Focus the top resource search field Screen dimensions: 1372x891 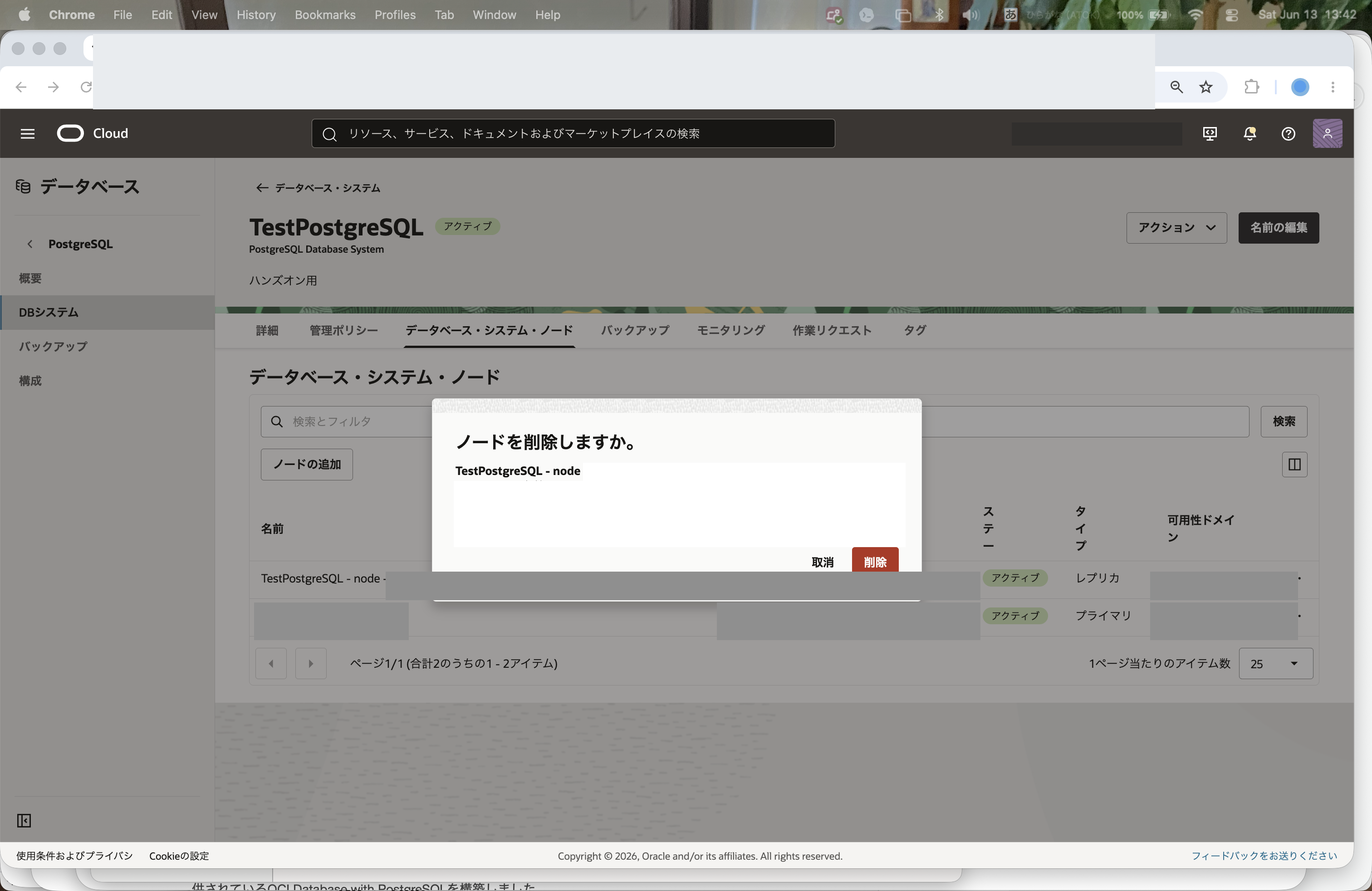click(x=573, y=134)
